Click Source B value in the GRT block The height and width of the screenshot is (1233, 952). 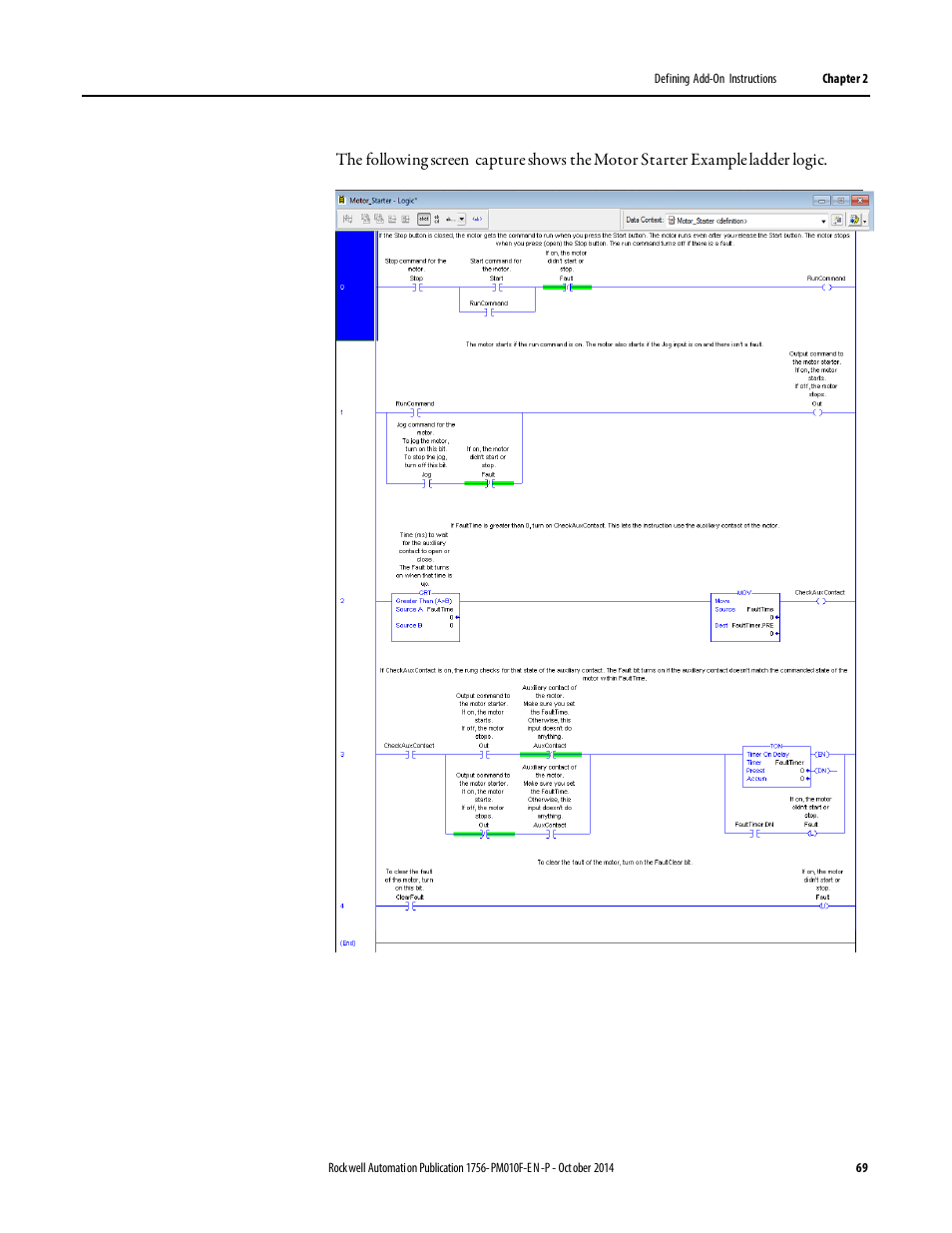[452, 626]
